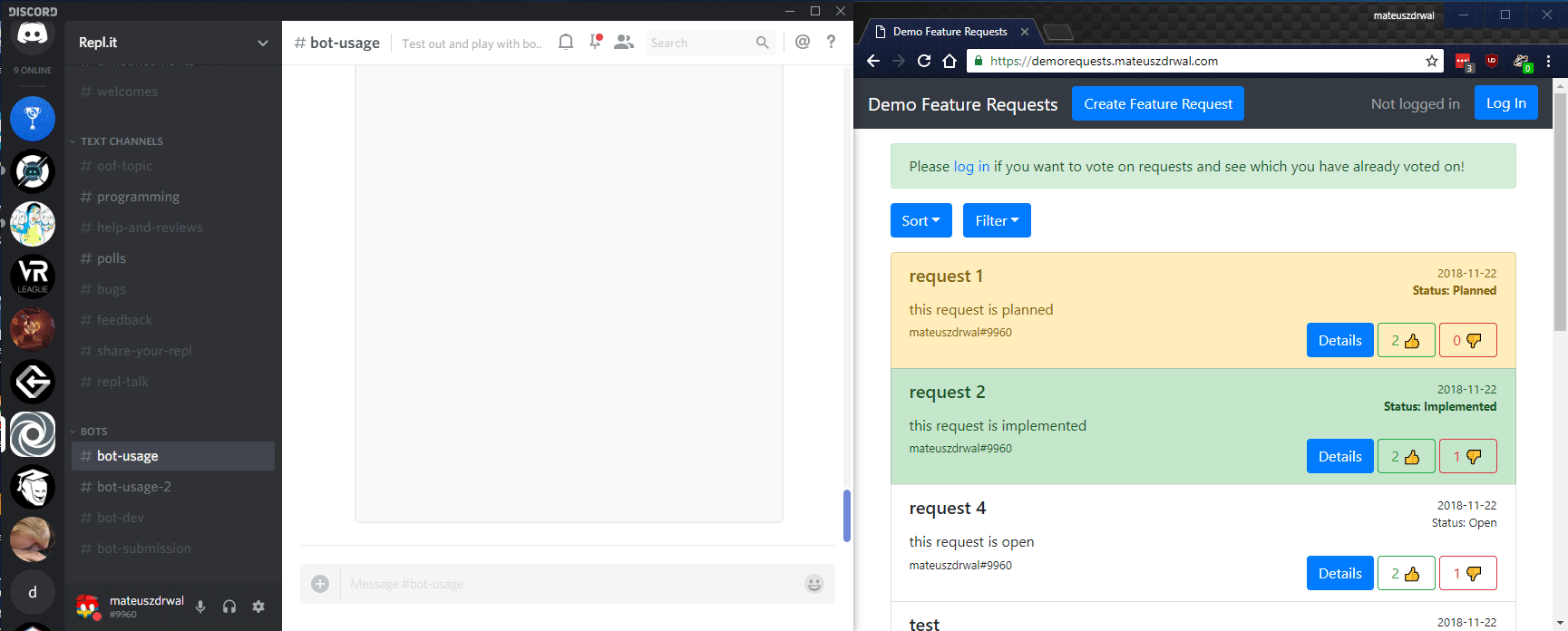1568x631 pixels.
Task: Open the grey swirl logo server
Action: point(33,434)
